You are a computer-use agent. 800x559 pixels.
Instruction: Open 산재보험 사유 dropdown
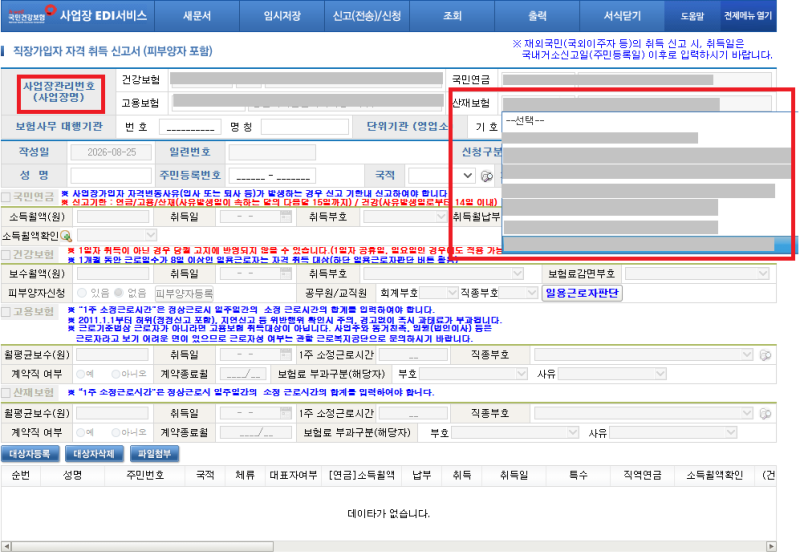pos(673,433)
